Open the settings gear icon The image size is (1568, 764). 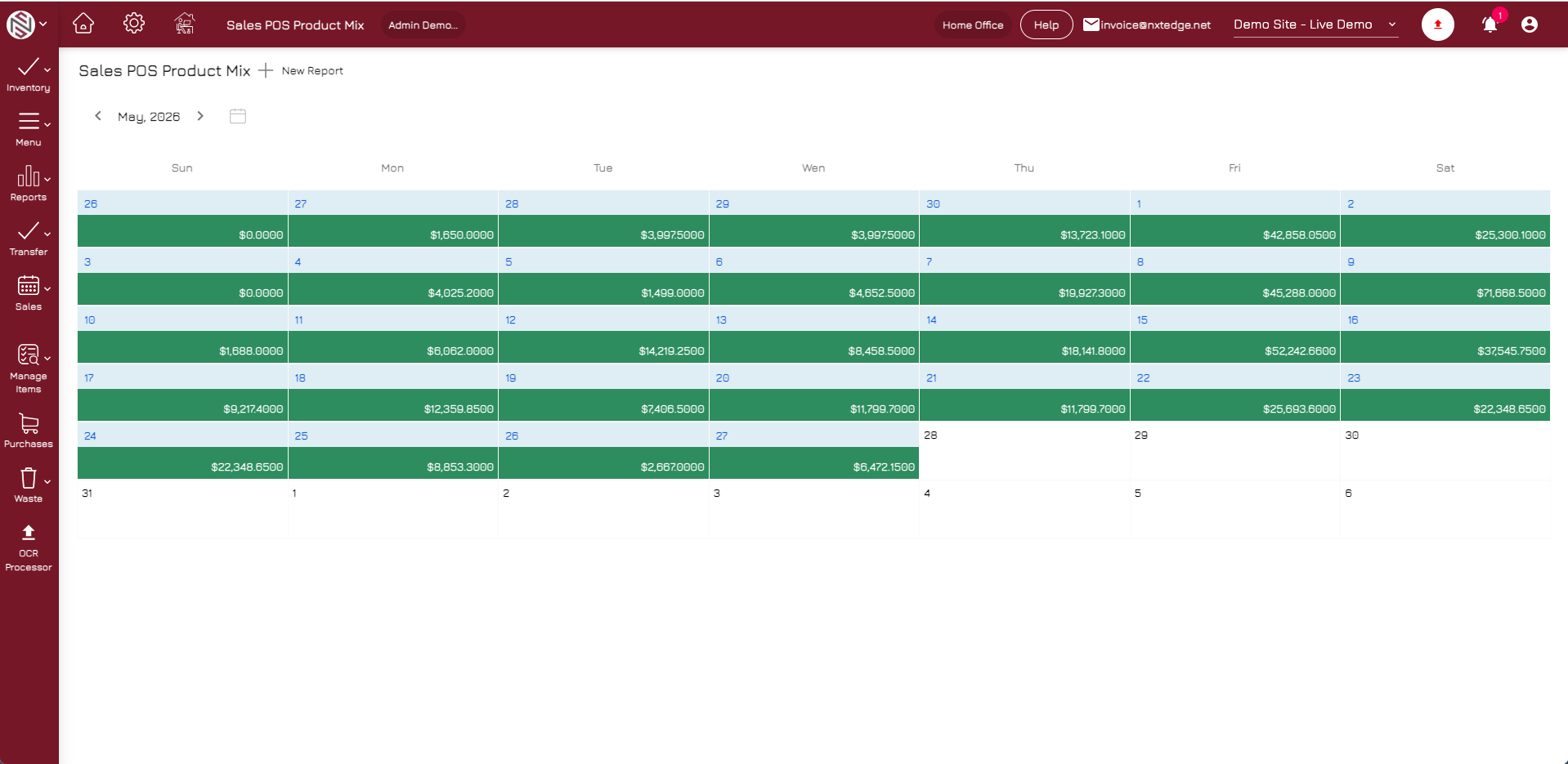pos(134,24)
